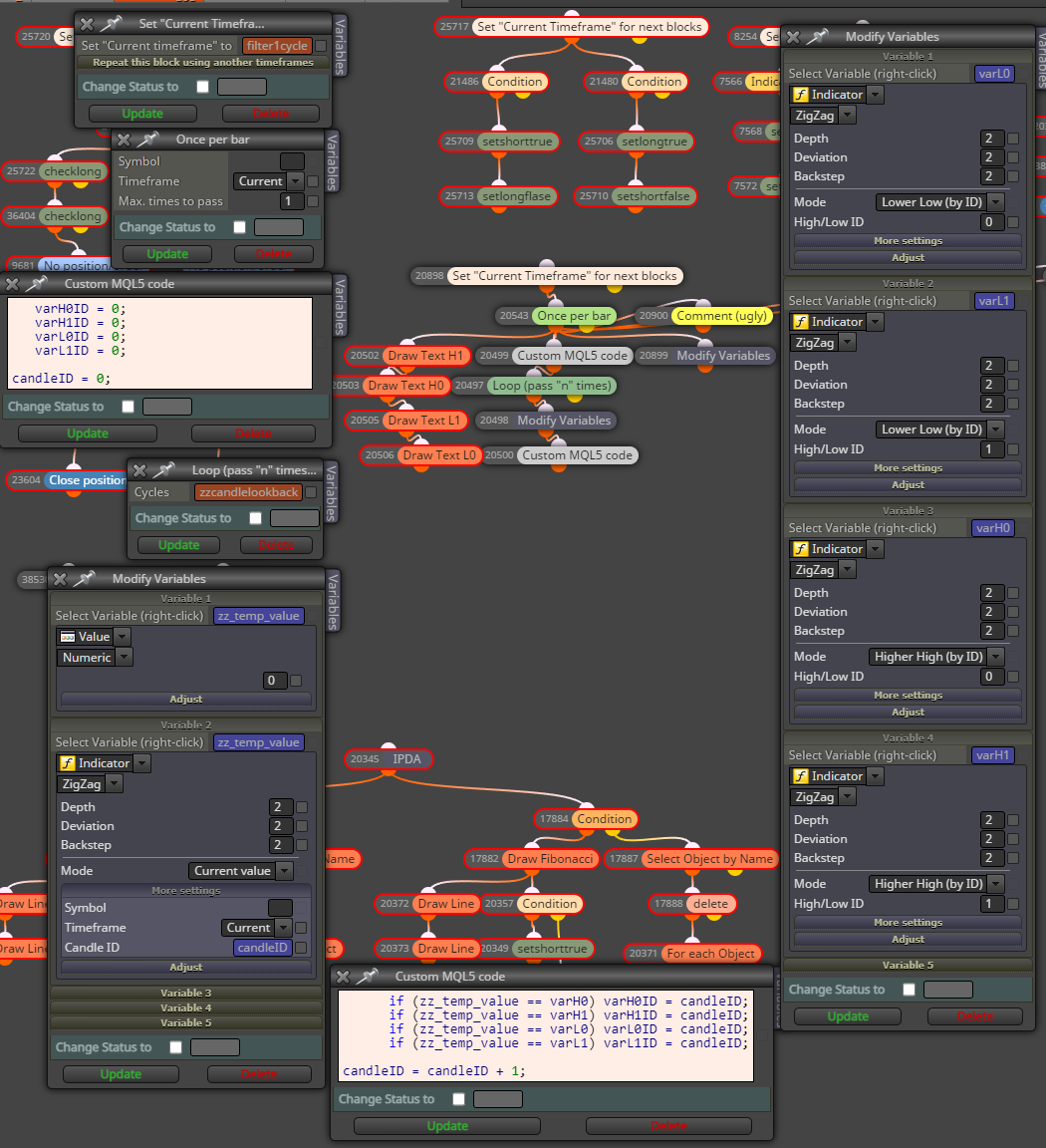The image size is (1046, 1148).
Task: Open Timeframe Current dropdown in Once per bar
Action: click(268, 180)
